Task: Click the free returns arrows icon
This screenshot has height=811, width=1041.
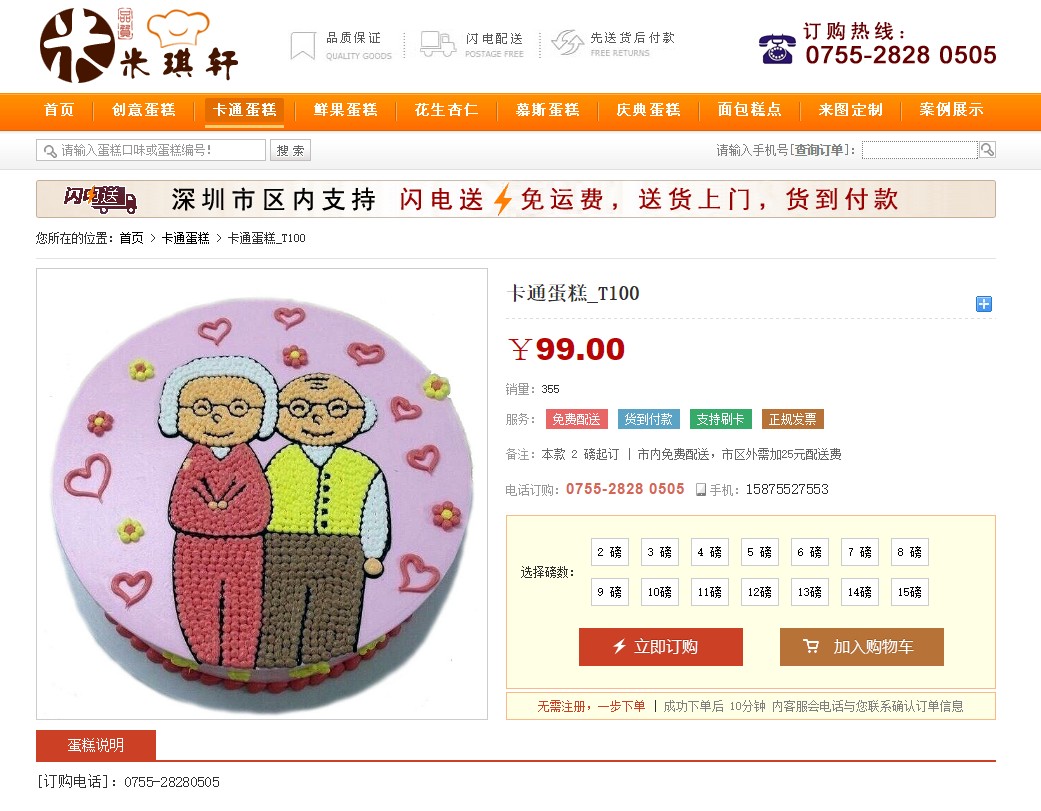Action: 568,42
